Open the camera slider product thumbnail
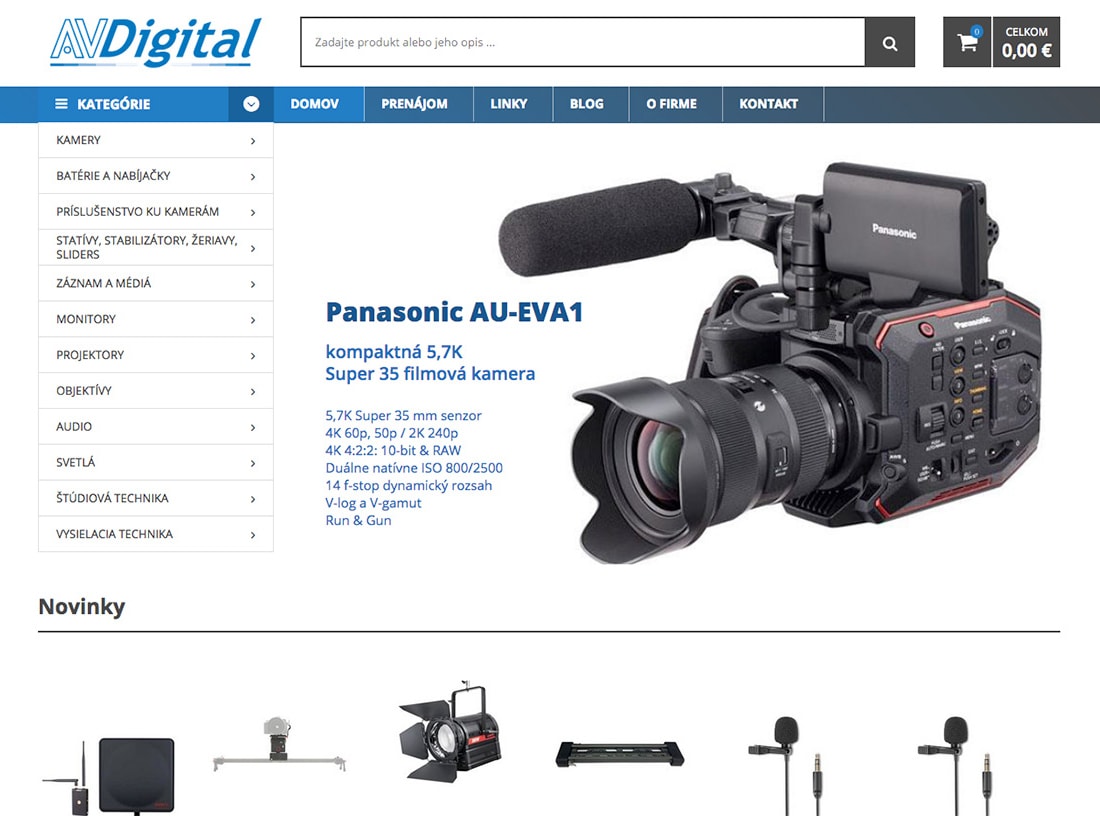This screenshot has width=1100, height=816. (x=279, y=745)
